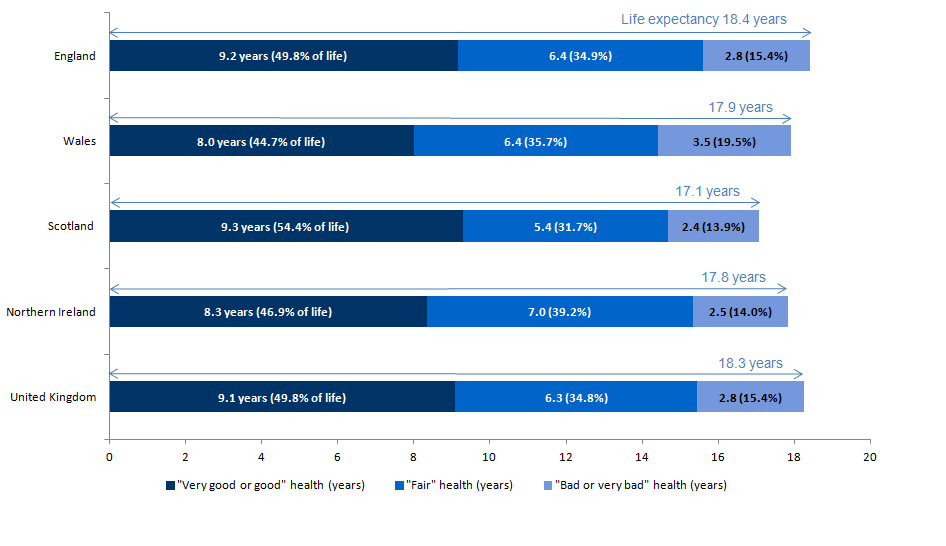Image resolution: width=946 pixels, height=546 pixels.
Task: Click the "Fair" health (years) legend text
Action: tap(460, 486)
